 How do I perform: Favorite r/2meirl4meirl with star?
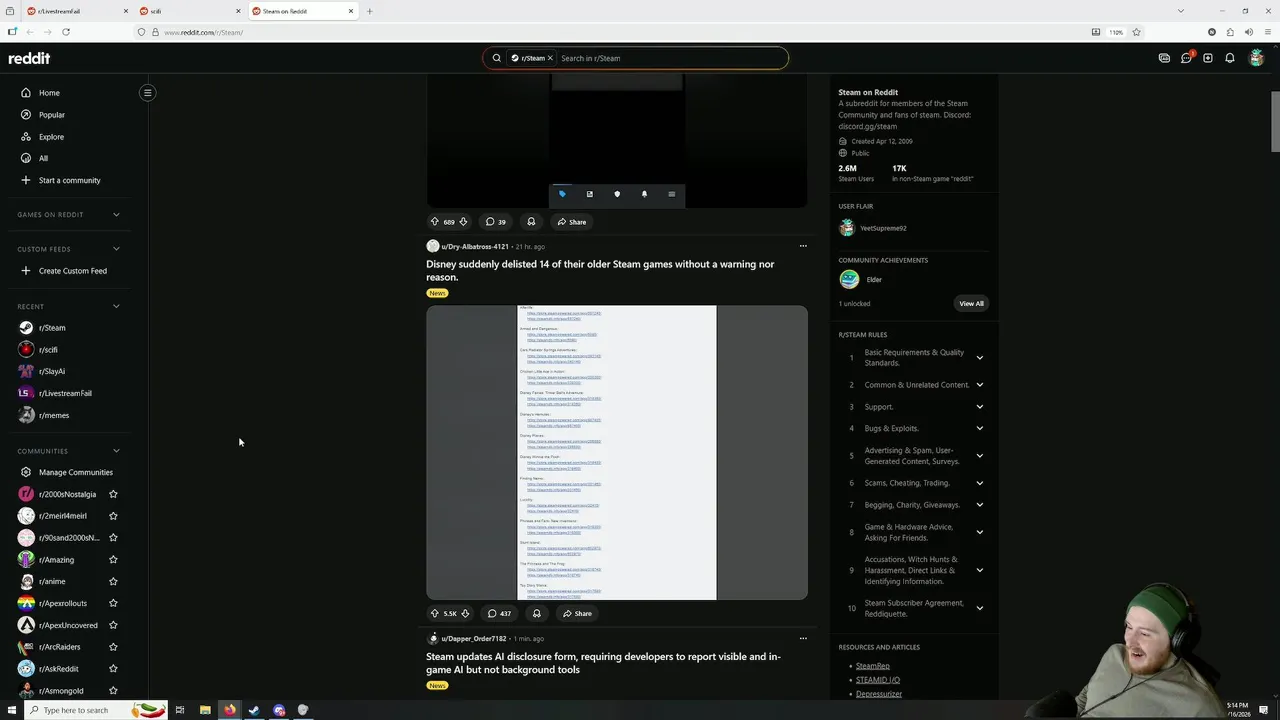(x=113, y=516)
